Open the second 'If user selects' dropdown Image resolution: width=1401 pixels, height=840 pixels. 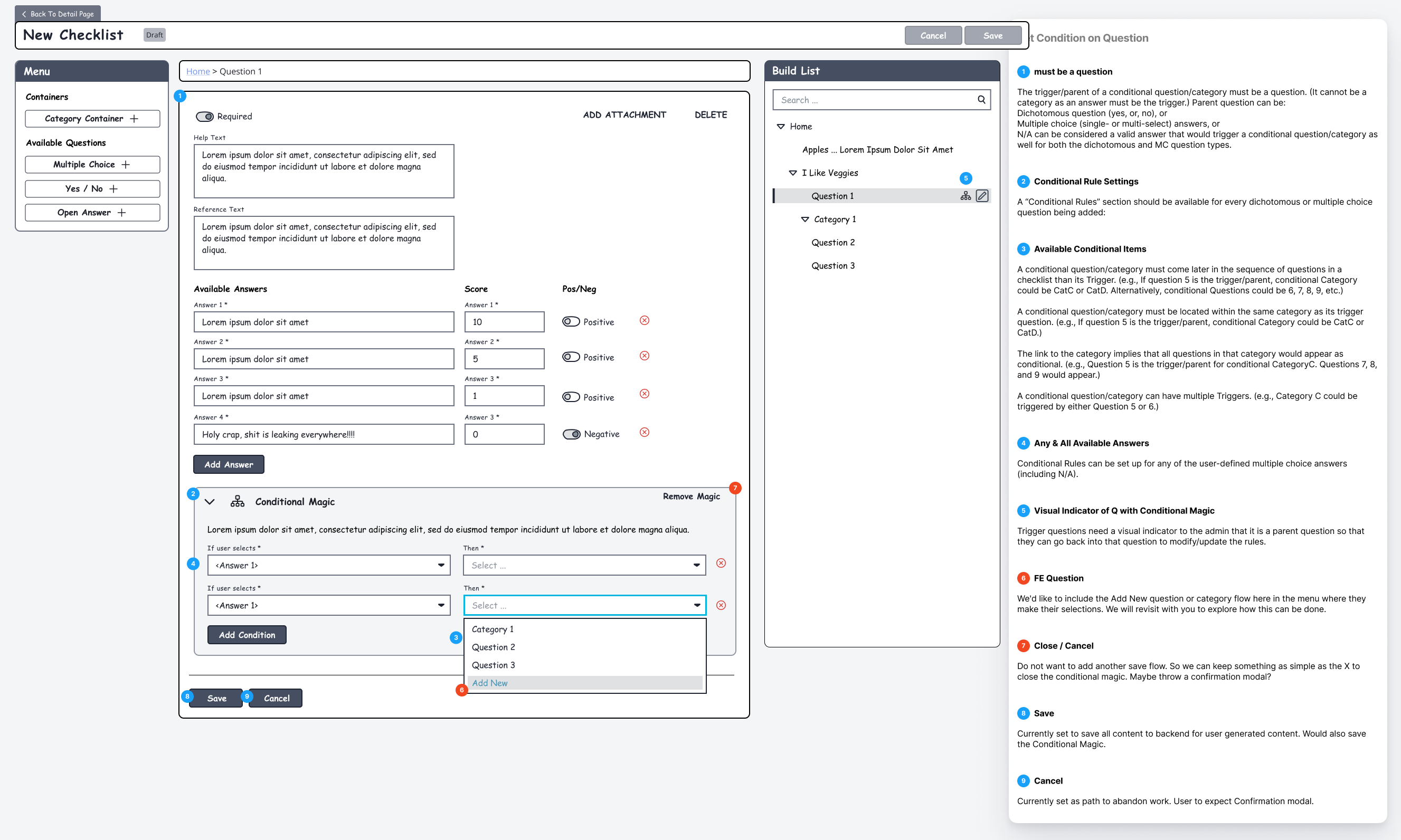[328, 605]
